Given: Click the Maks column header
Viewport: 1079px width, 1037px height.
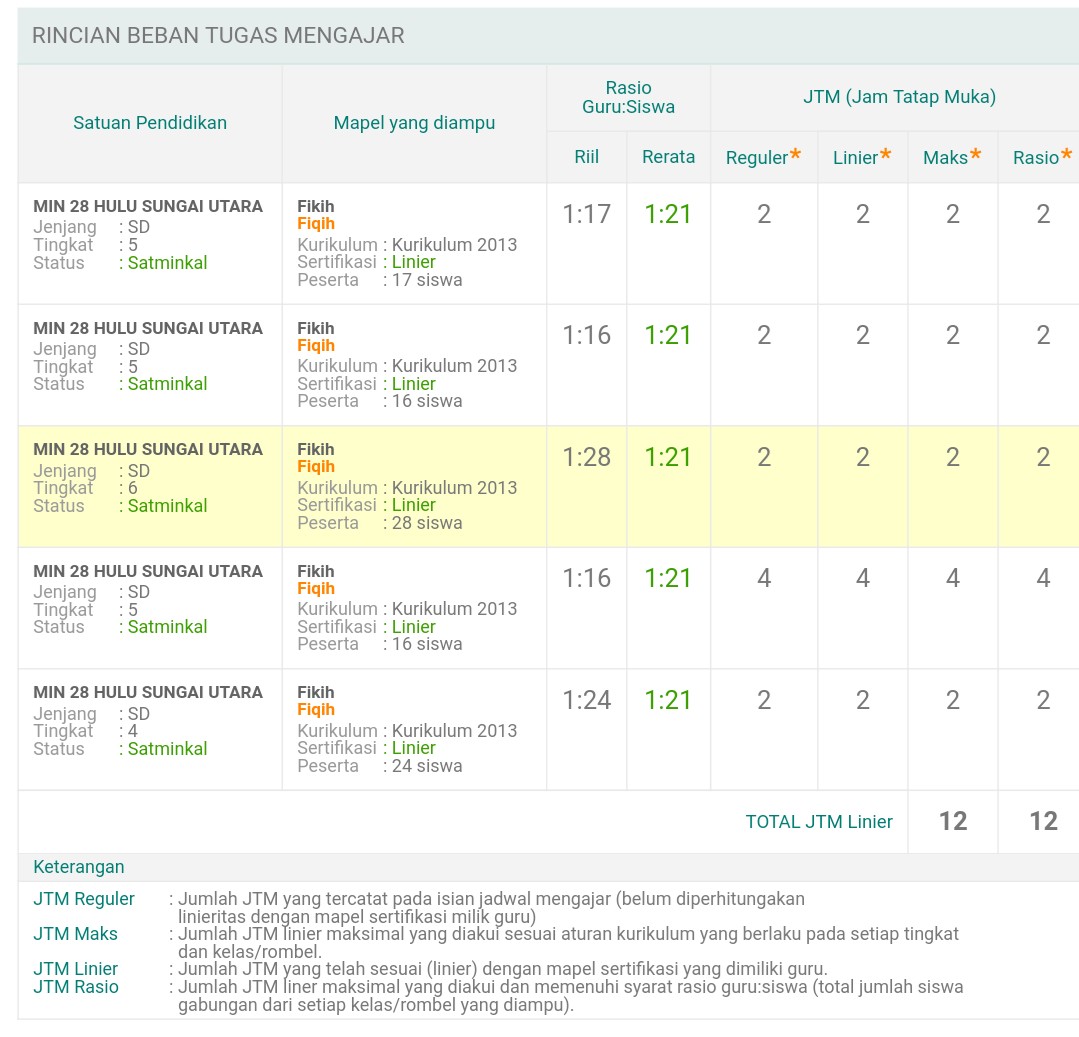Looking at the screenshot, I should pyautogui.click(x=952, y=157).
